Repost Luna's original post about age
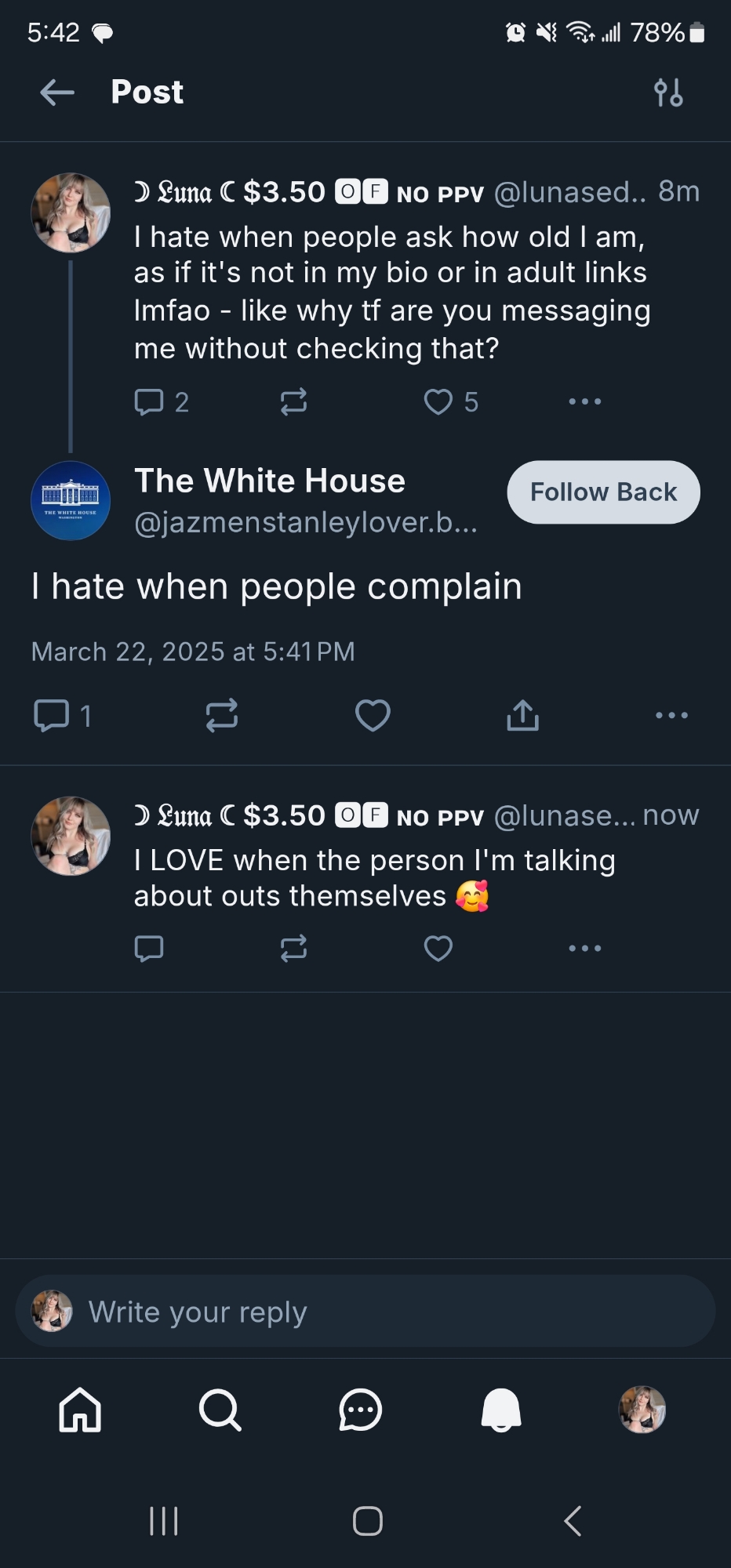This screenshot has width=731, height=1568. coord(293,401)
